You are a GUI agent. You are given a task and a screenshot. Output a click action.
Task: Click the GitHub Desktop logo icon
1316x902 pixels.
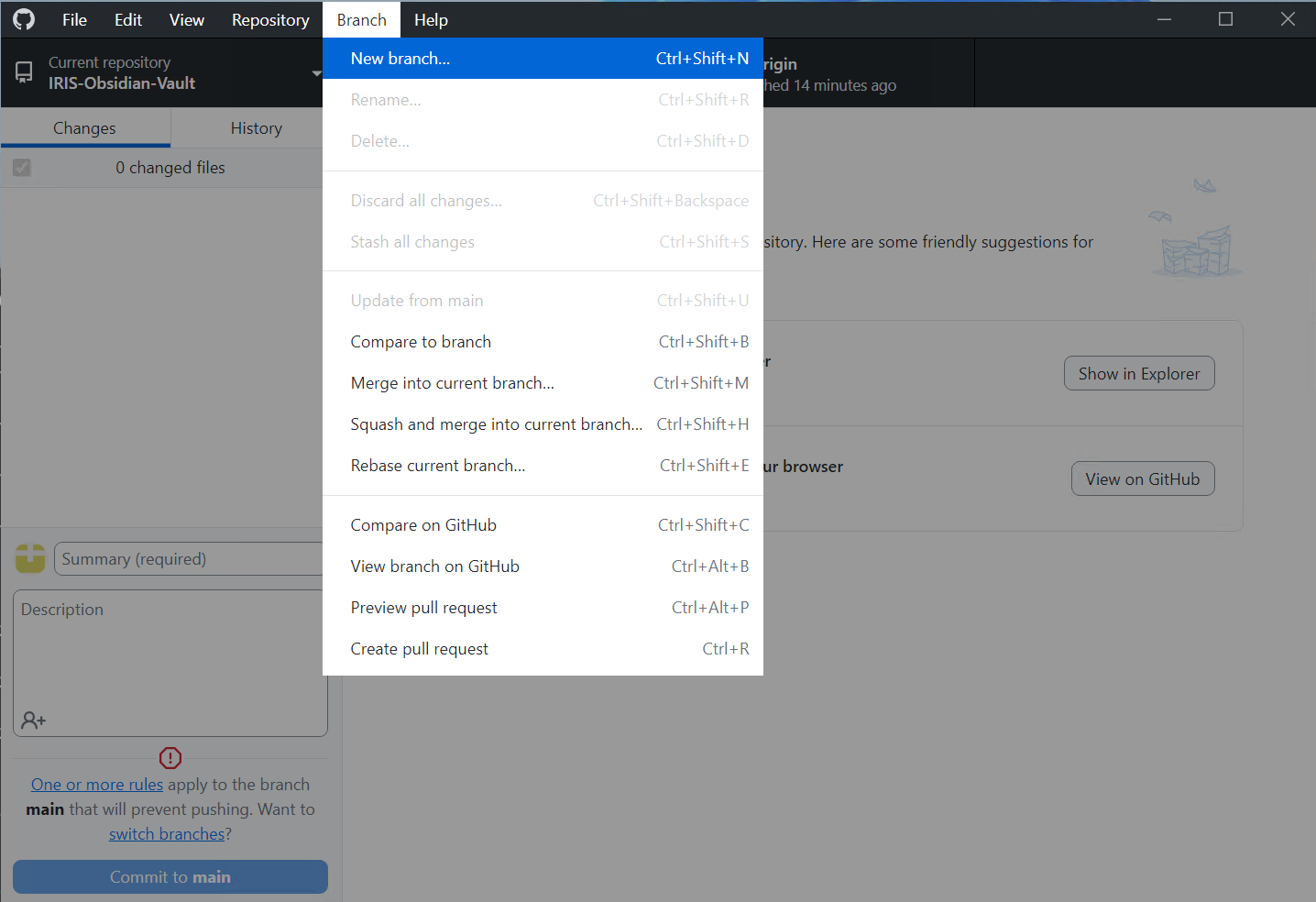[24, 19]
